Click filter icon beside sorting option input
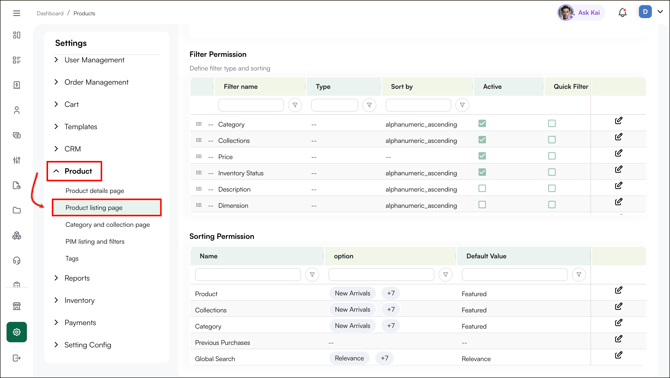670x378 pixels. point(445,275)
